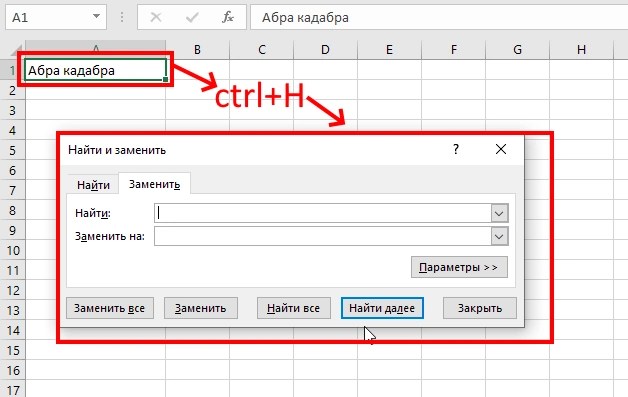Click the formula bar showing Абра кадабра
The image size is (628, 397).
coord(439,18)
